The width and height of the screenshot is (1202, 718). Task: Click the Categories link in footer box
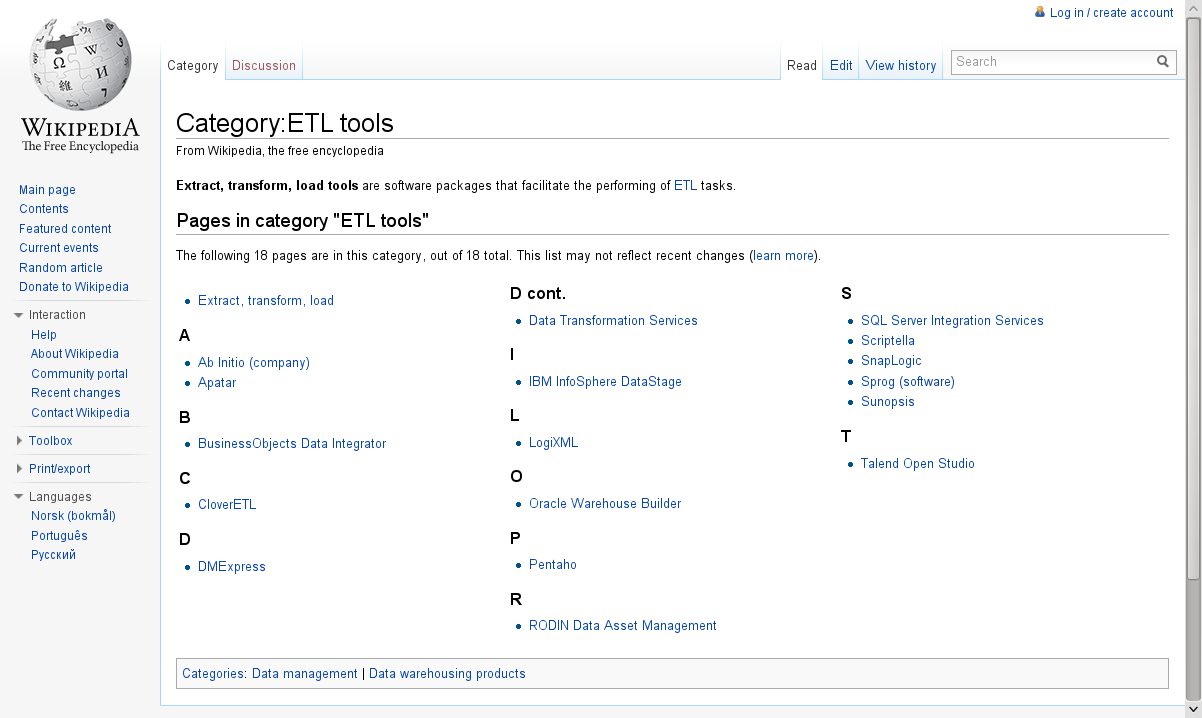(213, 674)
